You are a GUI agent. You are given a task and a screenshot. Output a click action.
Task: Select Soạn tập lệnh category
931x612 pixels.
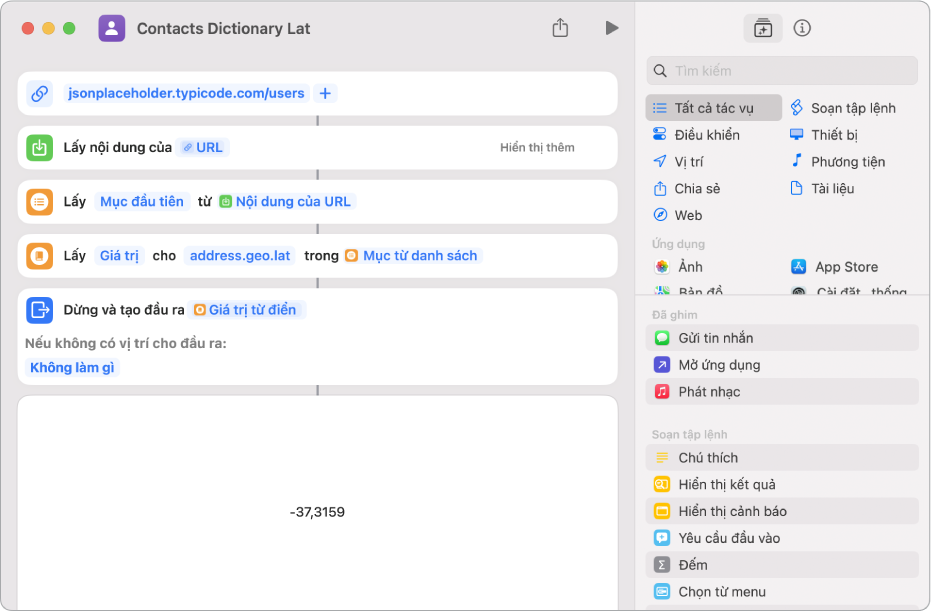click(843, 108)
